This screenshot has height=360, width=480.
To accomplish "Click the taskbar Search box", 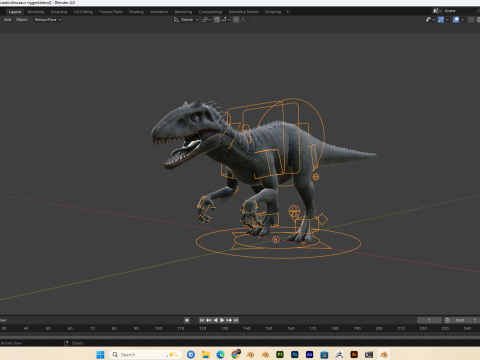I will [146, 354].
